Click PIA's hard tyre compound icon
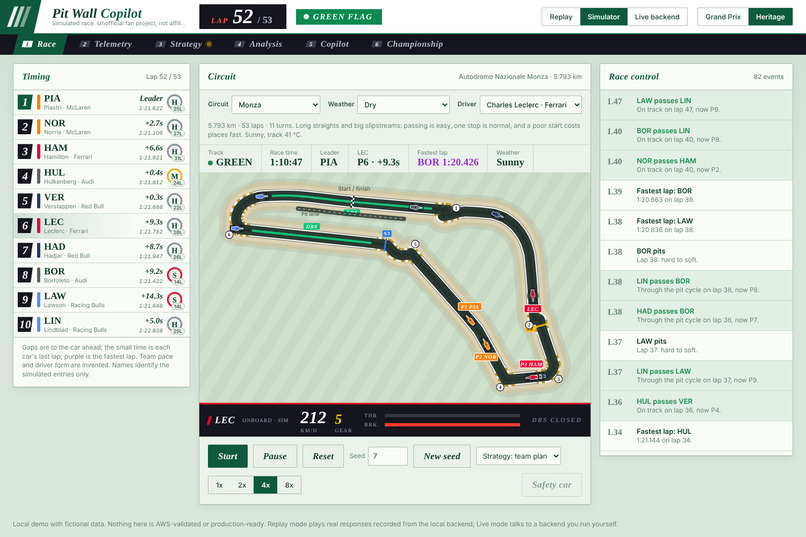 tap(175, 102)
